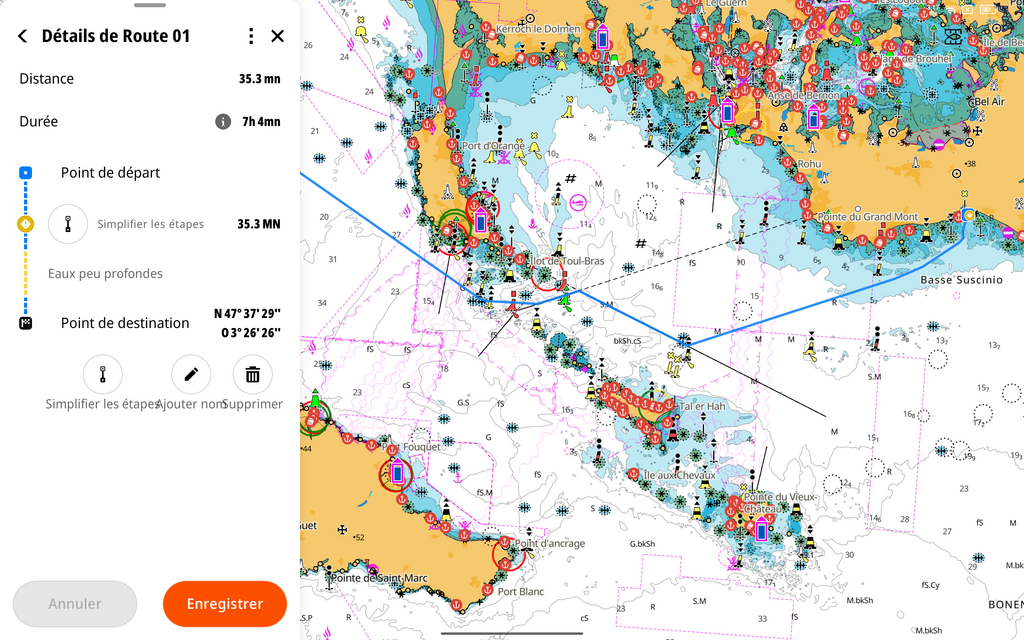Screen dimensions: 1024x640
Task: Delete the route with the Supprimer trash icon
Action: click(x=253, y=375)
